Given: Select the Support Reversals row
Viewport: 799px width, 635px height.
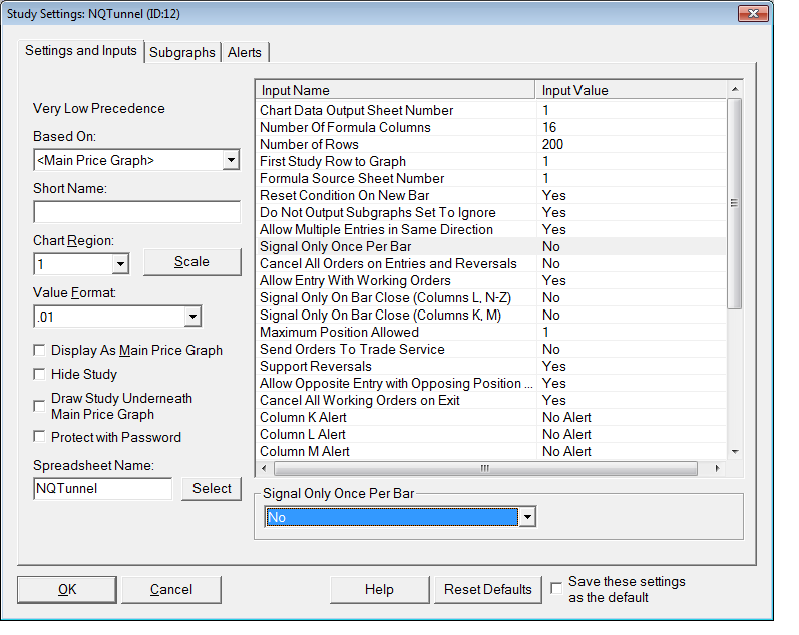Looking at the screenshot, I should click(x=492, y=366).
